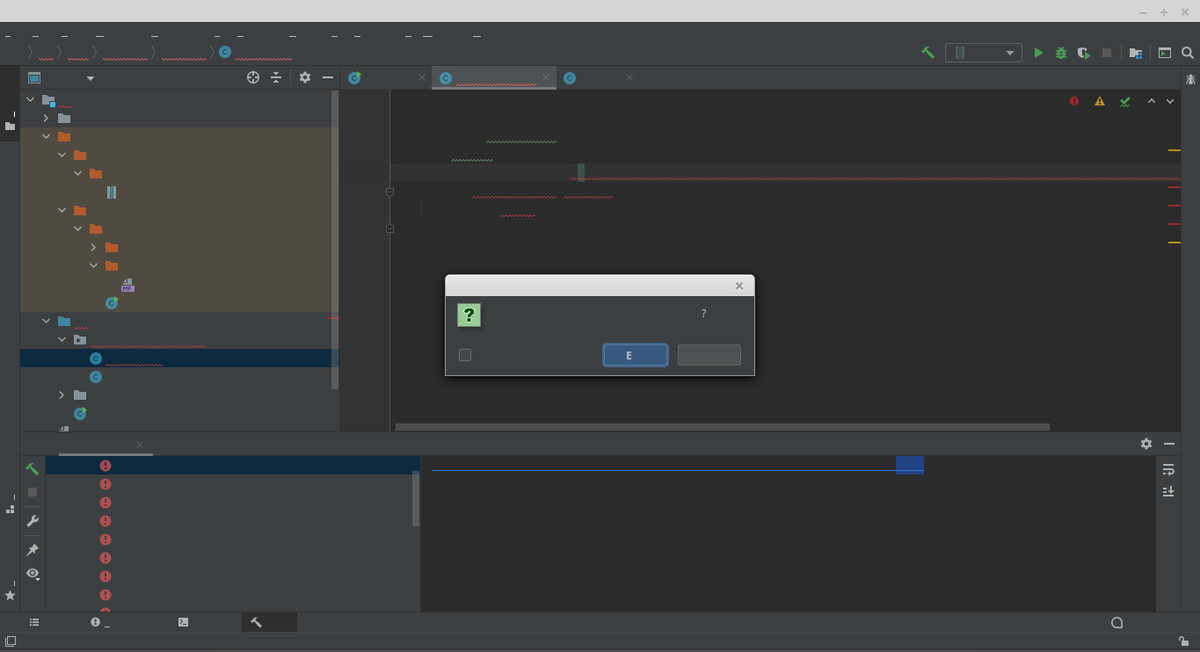Click the underlined blue link in the build output

pyautogui.click(x=664, y=466)
